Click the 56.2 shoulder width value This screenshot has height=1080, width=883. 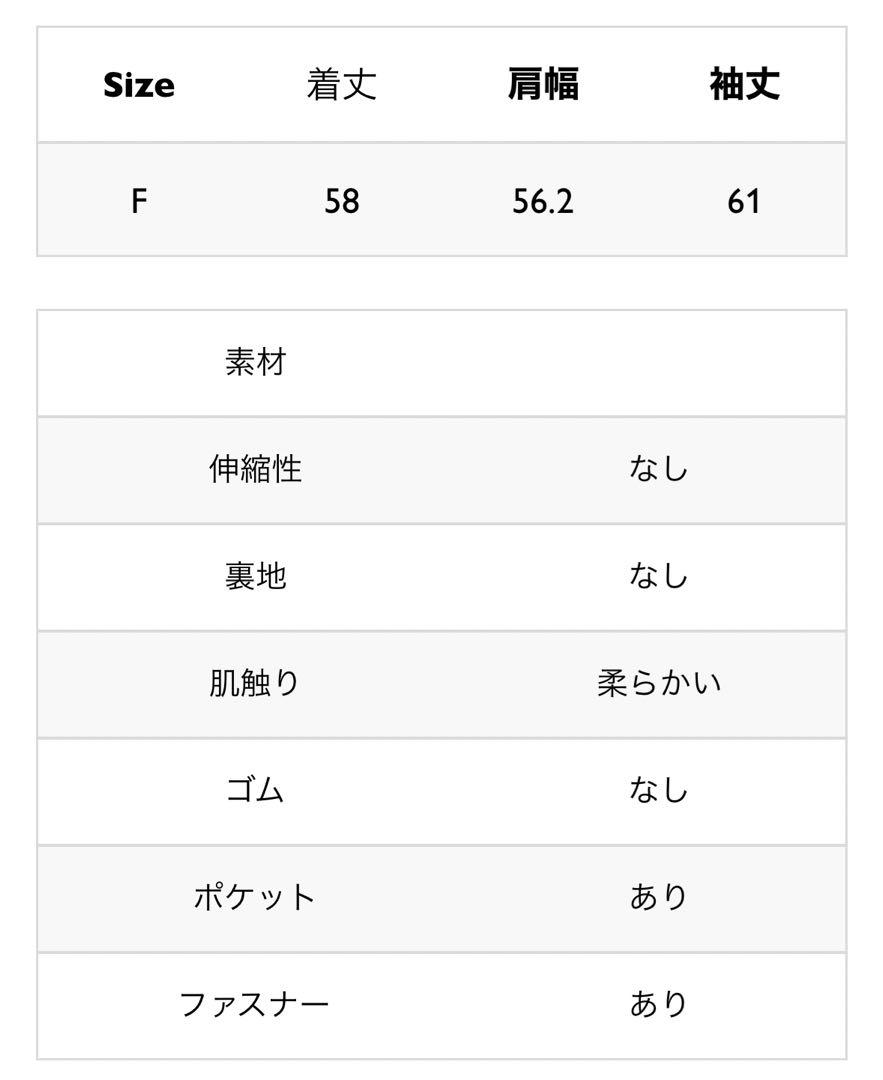coord(543,202)
